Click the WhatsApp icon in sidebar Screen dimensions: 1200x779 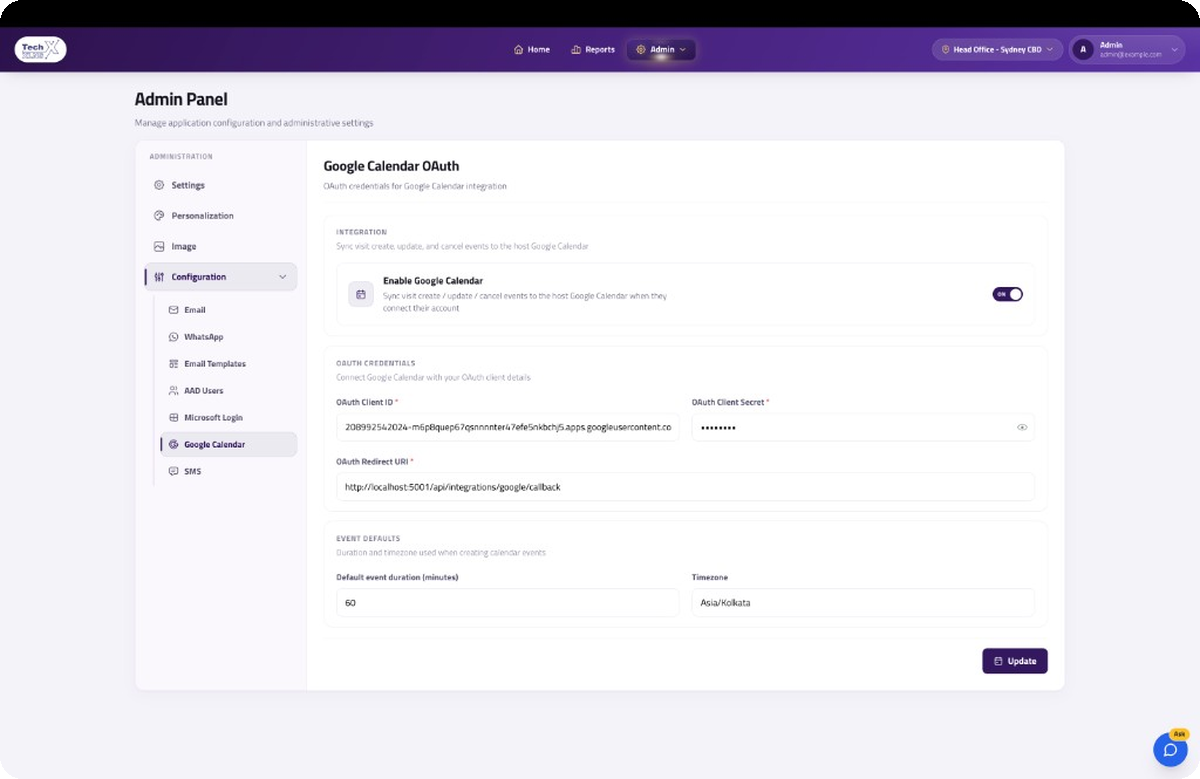click(x=174, y=337)
